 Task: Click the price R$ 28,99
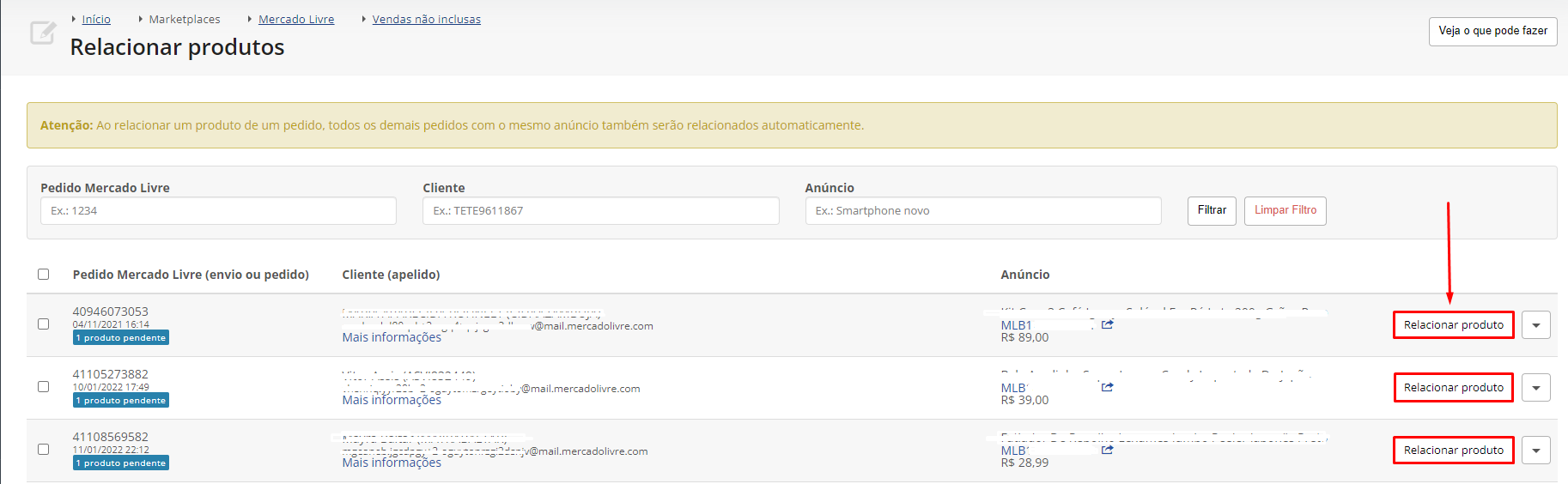1024,463
